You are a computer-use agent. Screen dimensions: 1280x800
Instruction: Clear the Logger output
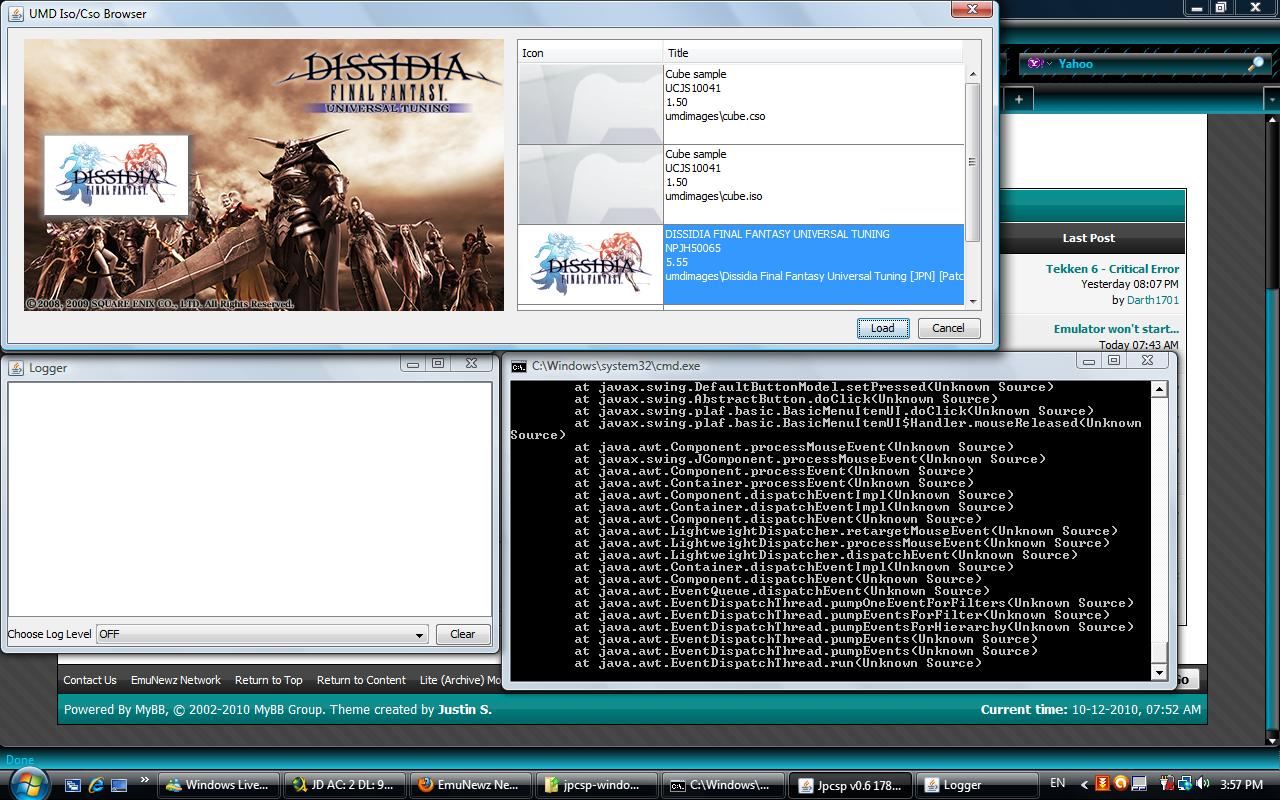pyautogui.click(x=463, y=634)
